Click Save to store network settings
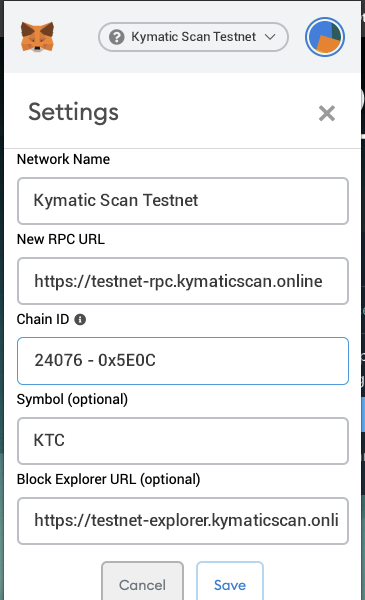This screenshot has width=365, height=600. click(230, 581)
